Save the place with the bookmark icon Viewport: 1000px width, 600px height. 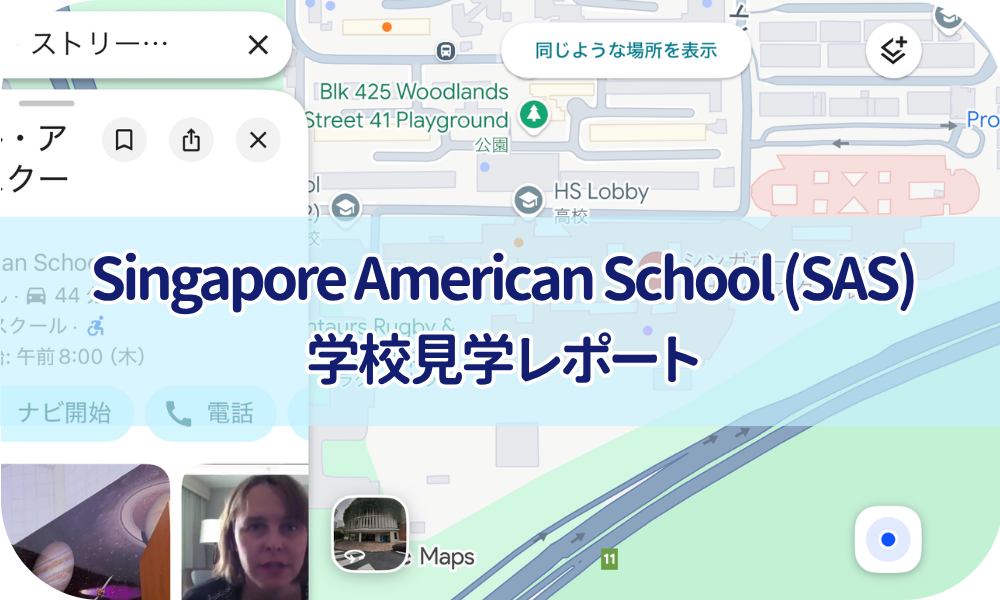click(124, 140)
